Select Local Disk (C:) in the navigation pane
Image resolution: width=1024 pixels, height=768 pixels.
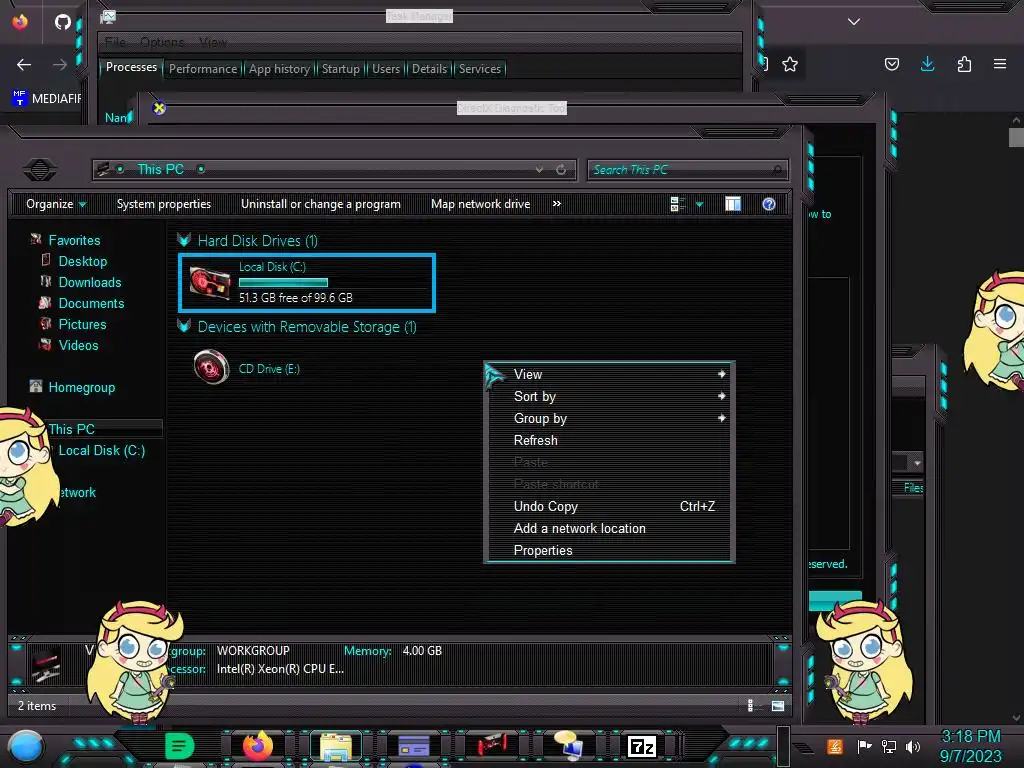(x=102, y=450)
